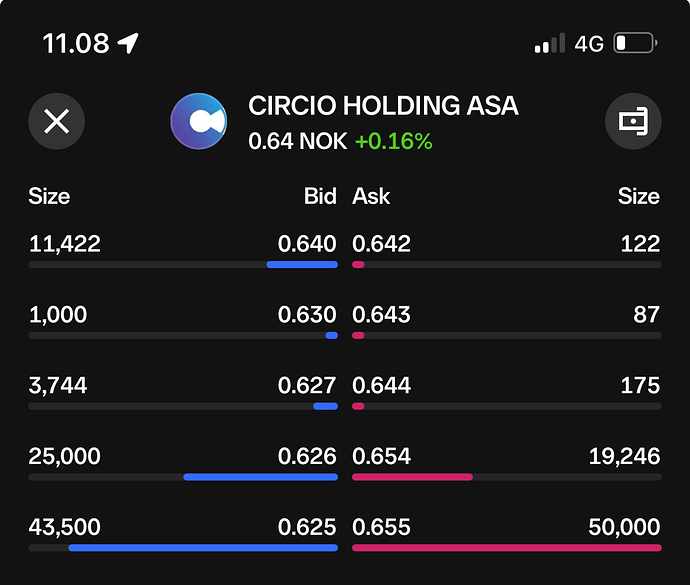Select ask size 50,000 entry
The image size is (690, 585).
click(624, 527)
